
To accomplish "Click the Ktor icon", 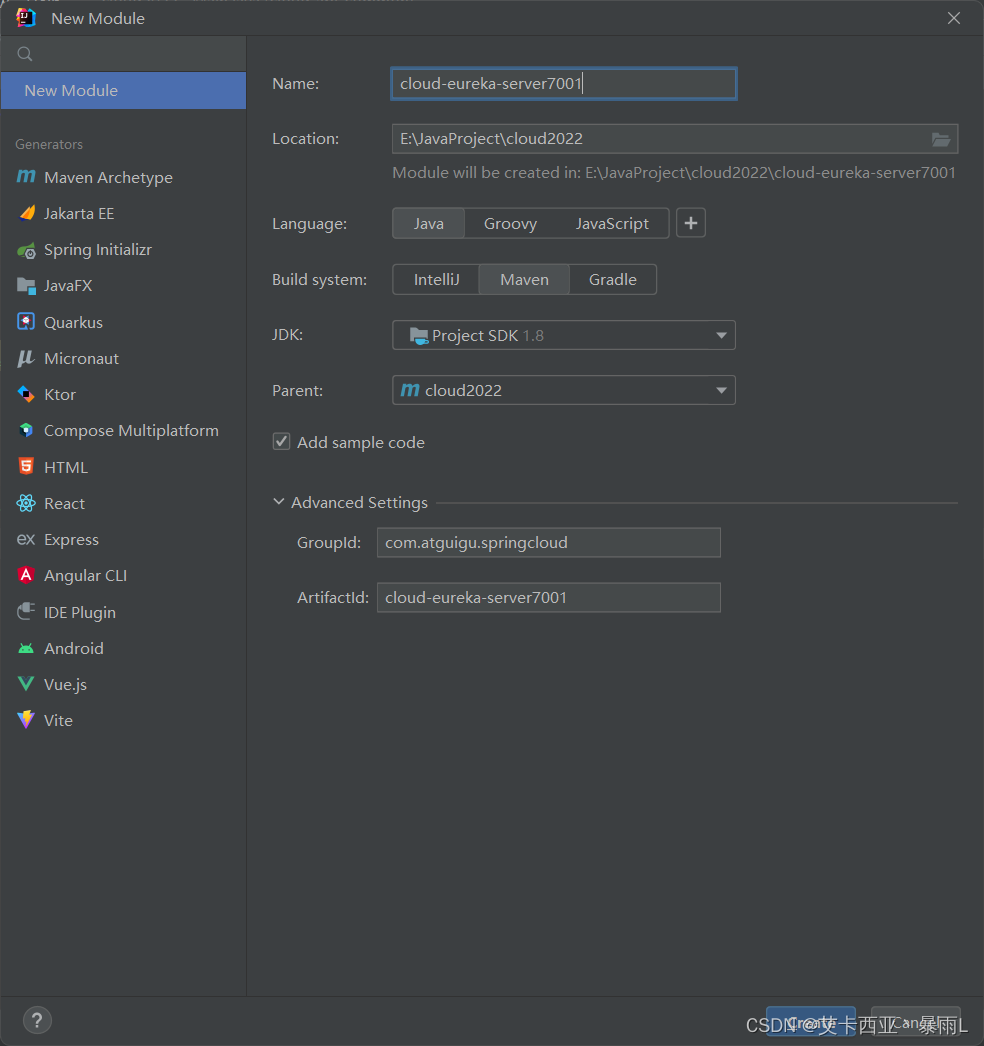I will click(x=26, y=394).
